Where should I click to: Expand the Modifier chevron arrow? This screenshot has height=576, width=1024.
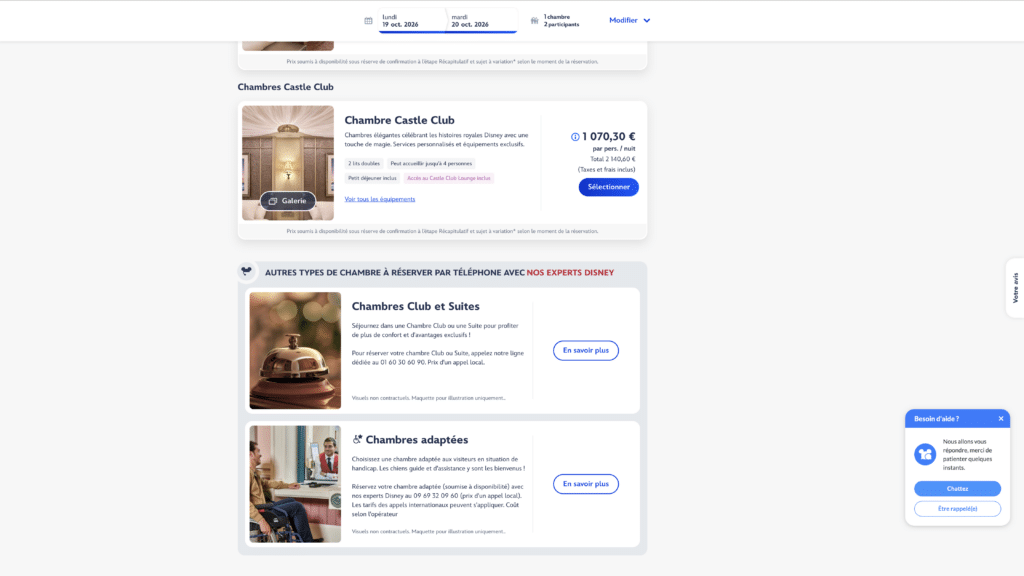[647, 20]
